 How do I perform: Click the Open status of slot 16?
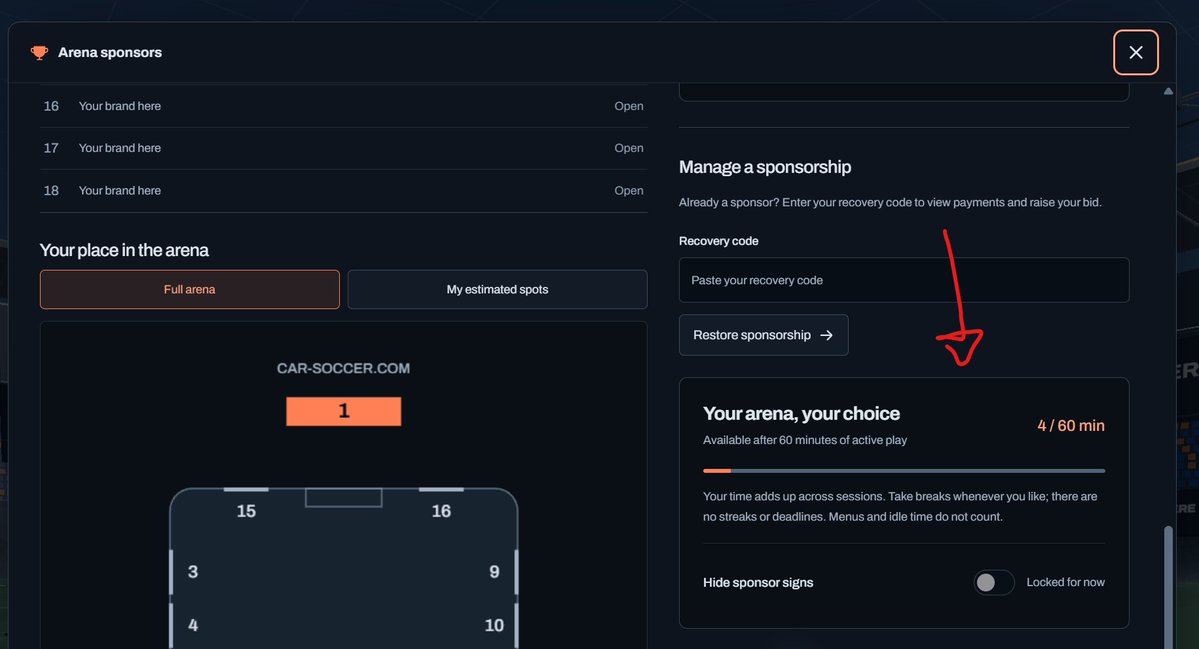[629, 106]
